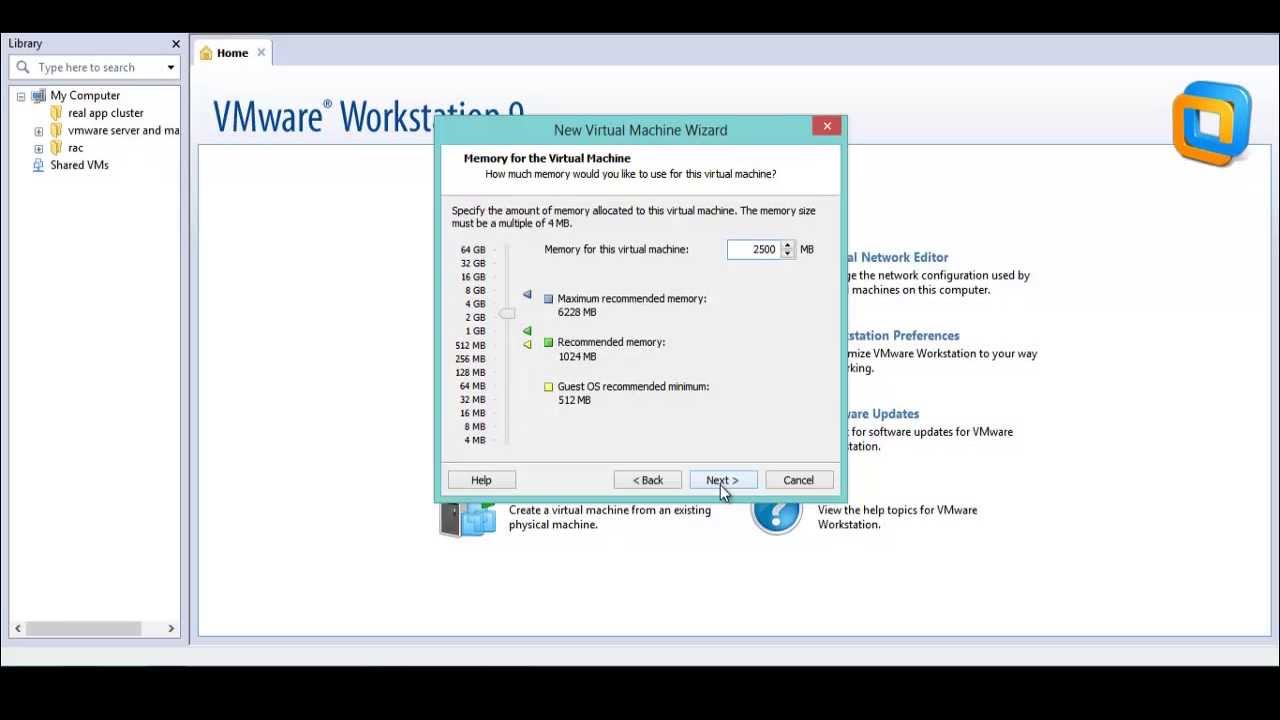Select Shared VMs in the Library
This screenshot has width=1280, height=720.
point(79,165)
